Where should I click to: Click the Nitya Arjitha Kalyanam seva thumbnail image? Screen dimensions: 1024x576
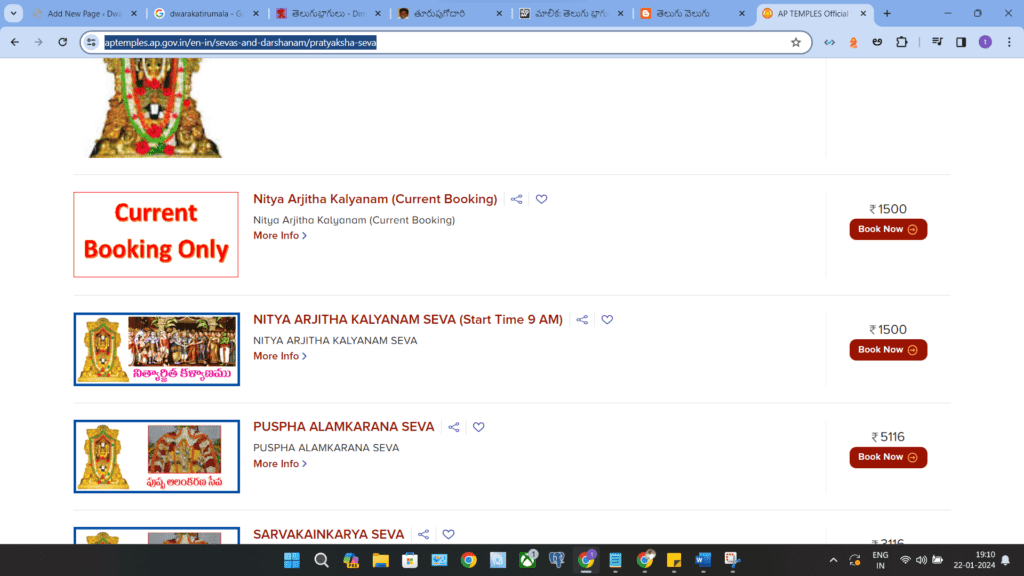click(x=157, y=349)
